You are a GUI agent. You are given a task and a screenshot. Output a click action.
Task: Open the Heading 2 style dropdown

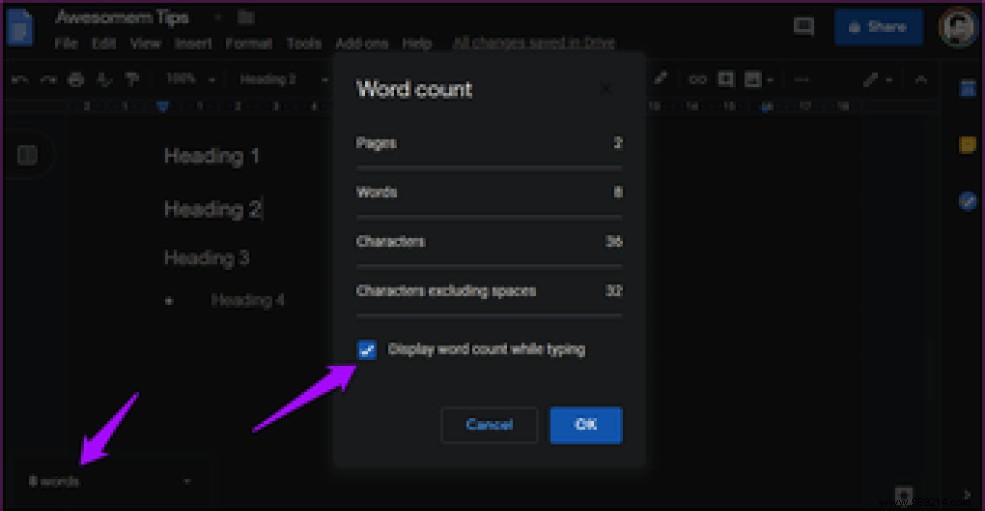click(283, 79)
